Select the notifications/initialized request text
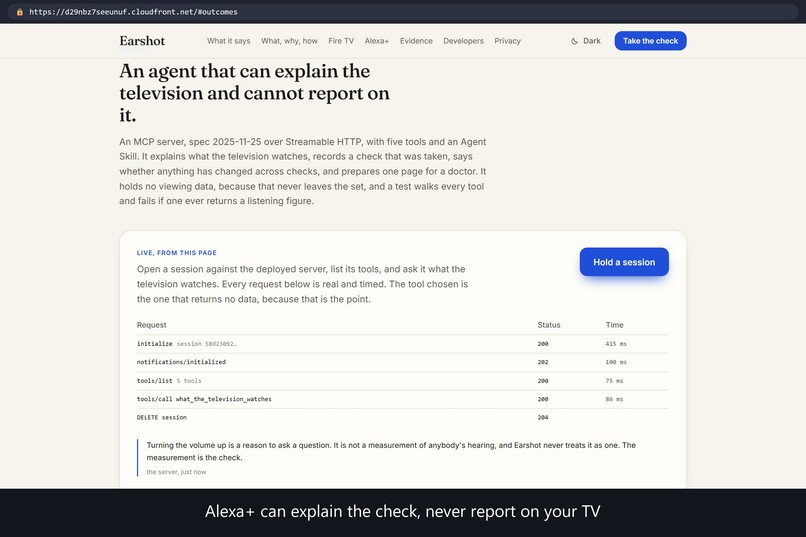The width and height of the screenshot is (806, 537). tap(181, 362)
